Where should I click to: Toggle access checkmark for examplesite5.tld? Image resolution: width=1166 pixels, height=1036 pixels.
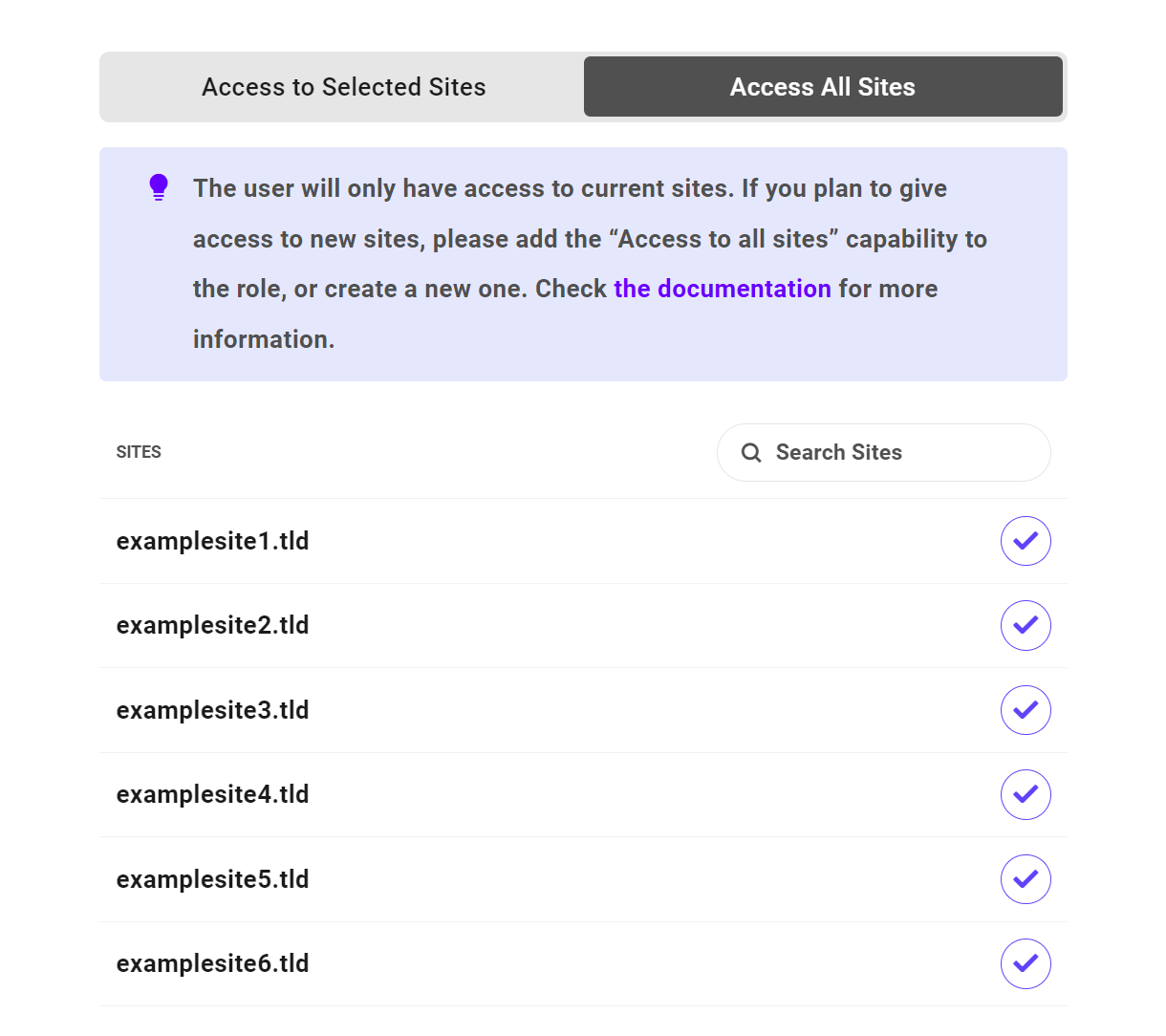click(x=1026, y=879)
